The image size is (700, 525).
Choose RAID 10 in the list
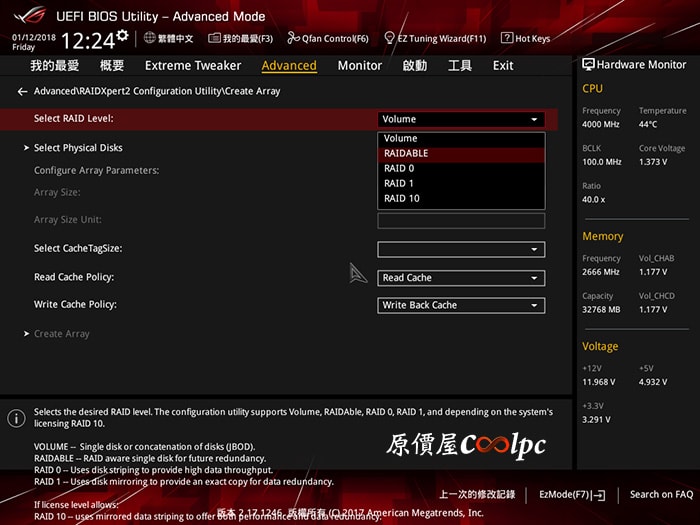[x=461, y=199]
